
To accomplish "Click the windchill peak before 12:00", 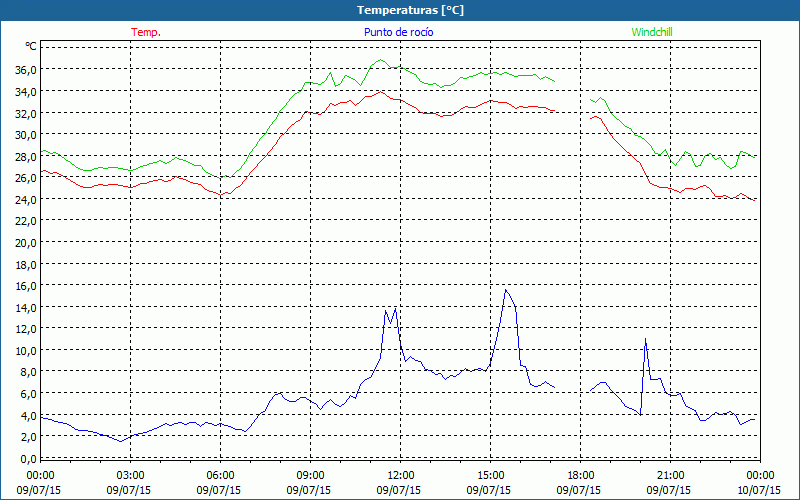I will click(380, 60).
